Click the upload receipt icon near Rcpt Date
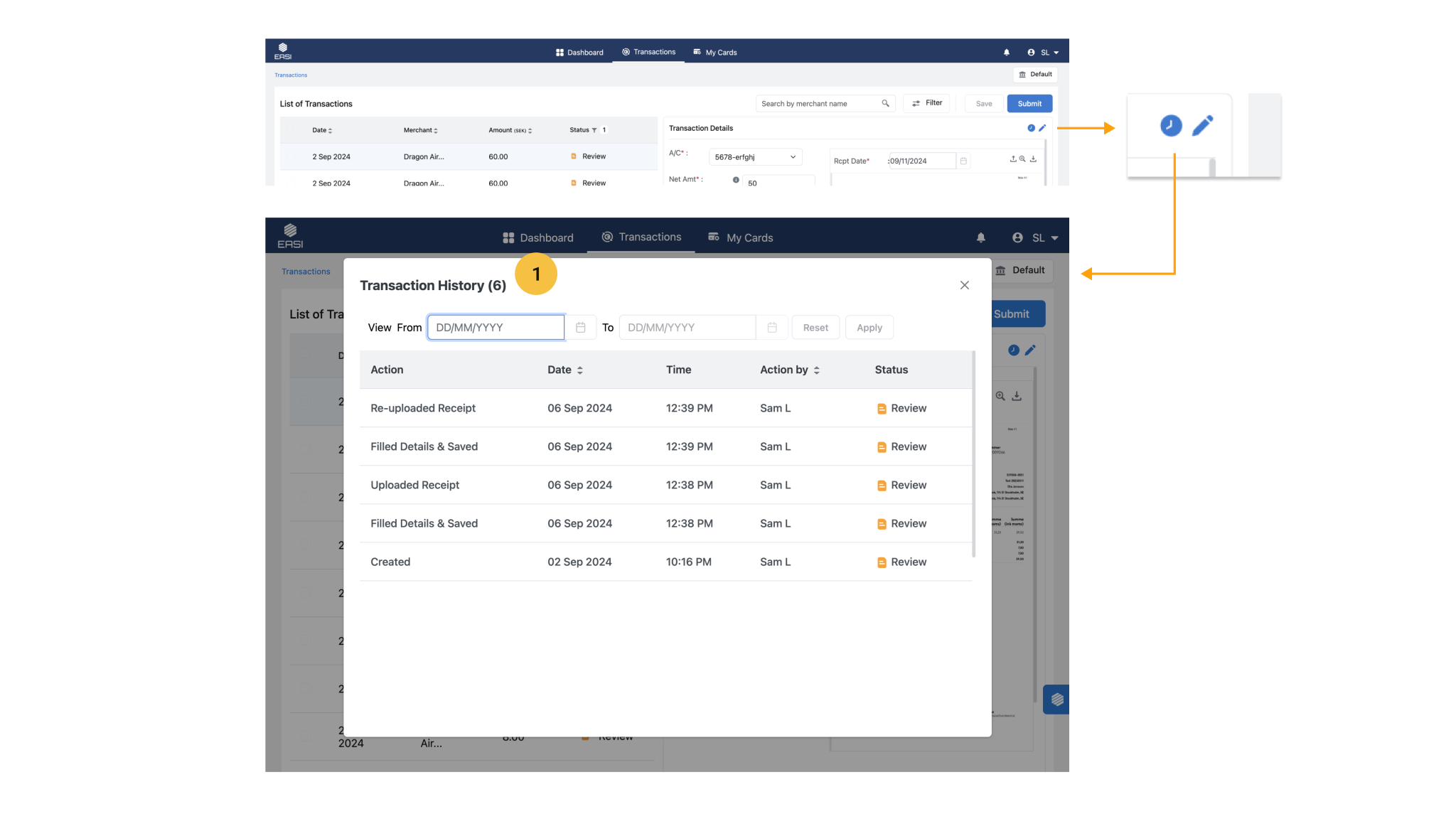This screenshot has height=819, width=1456. click(1013, 159)
